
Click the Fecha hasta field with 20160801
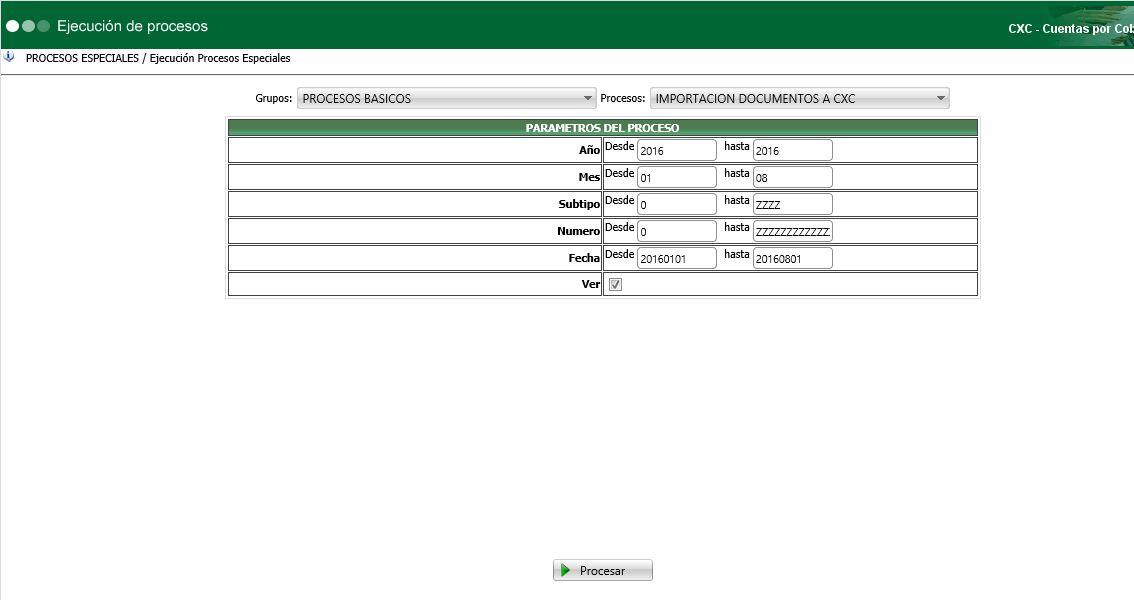point(793,258)
